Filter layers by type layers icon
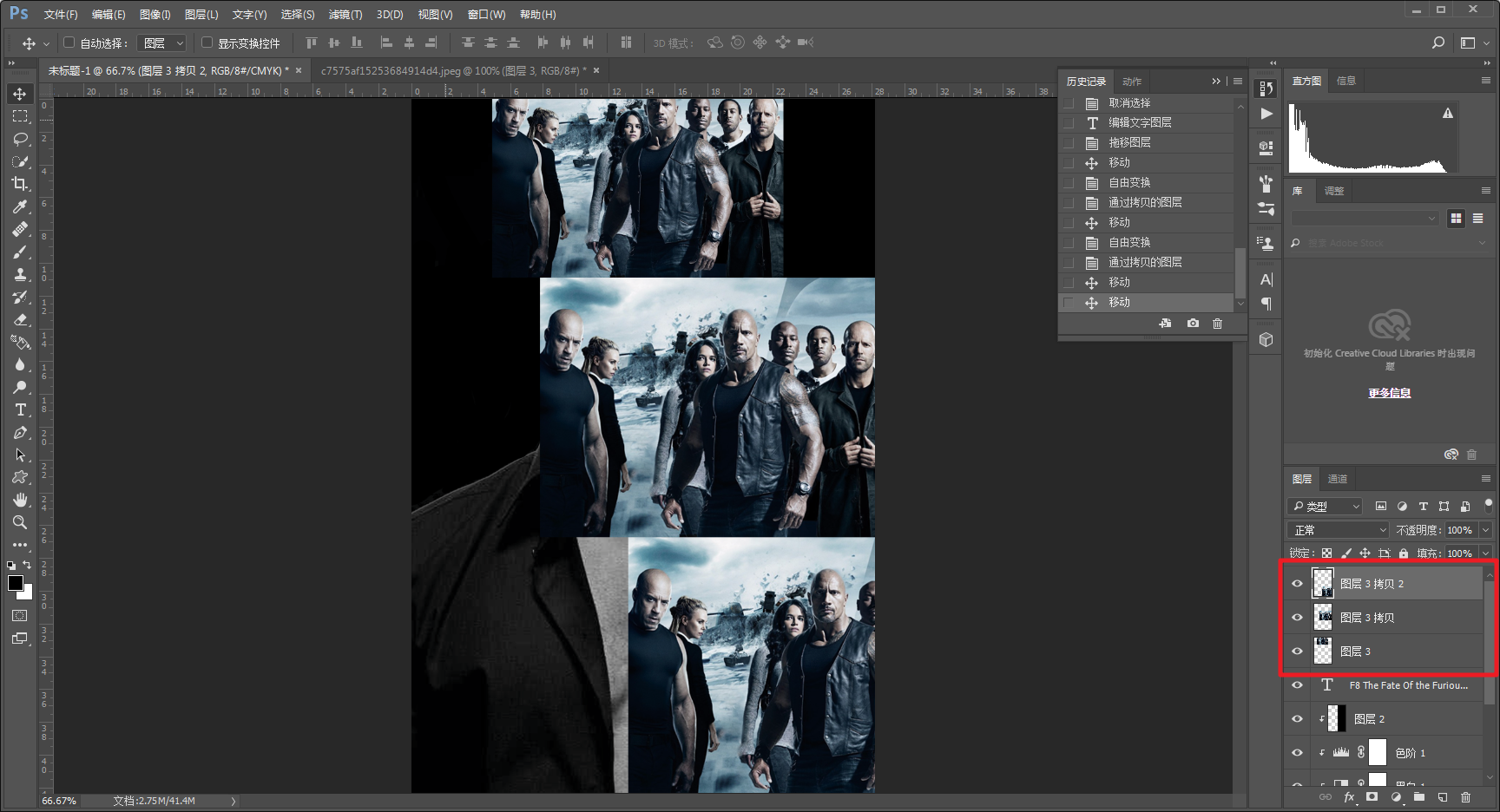This screenshot has width=1500, height=812. click(1423, 507)
